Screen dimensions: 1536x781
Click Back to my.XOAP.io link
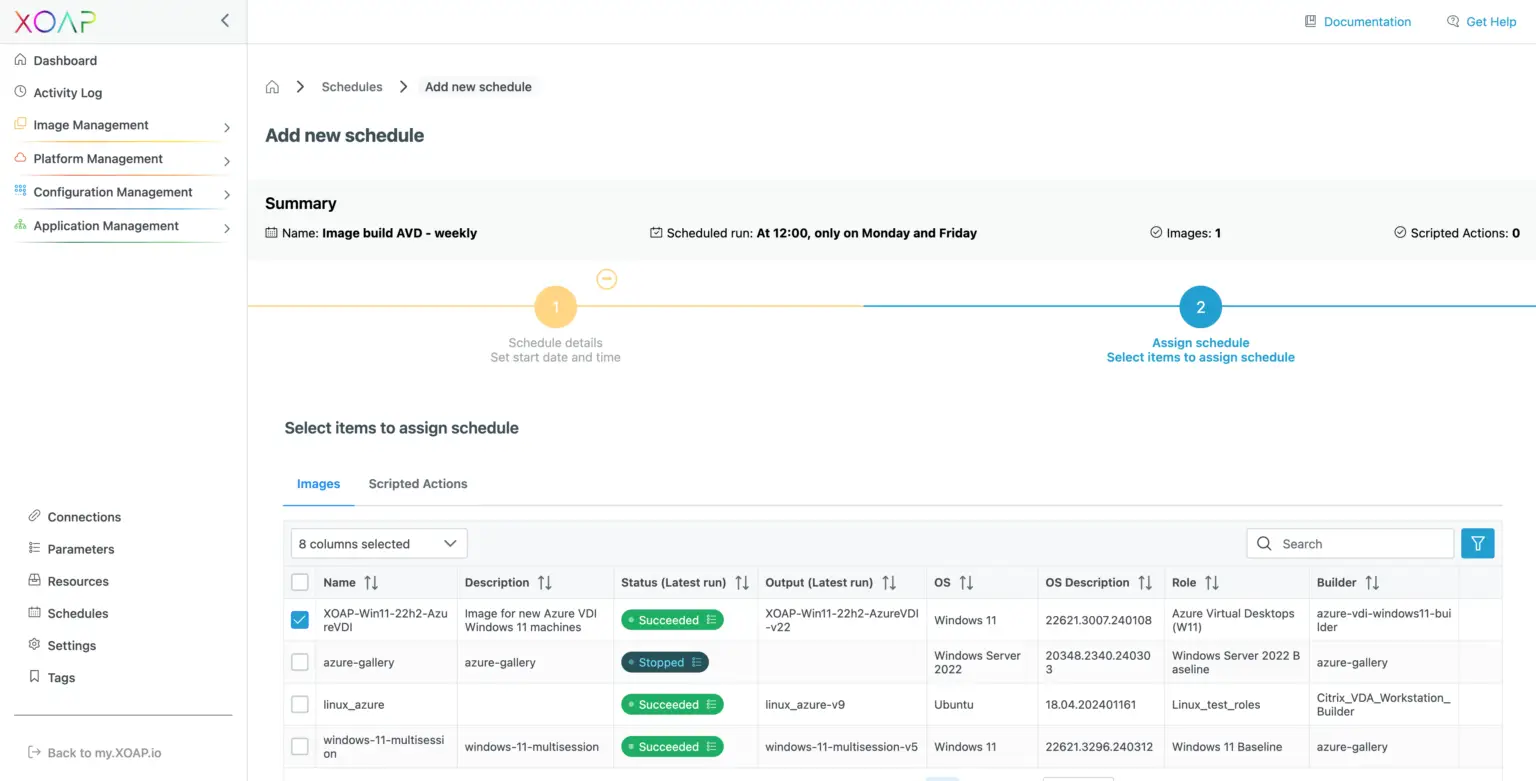pos(104,752)
